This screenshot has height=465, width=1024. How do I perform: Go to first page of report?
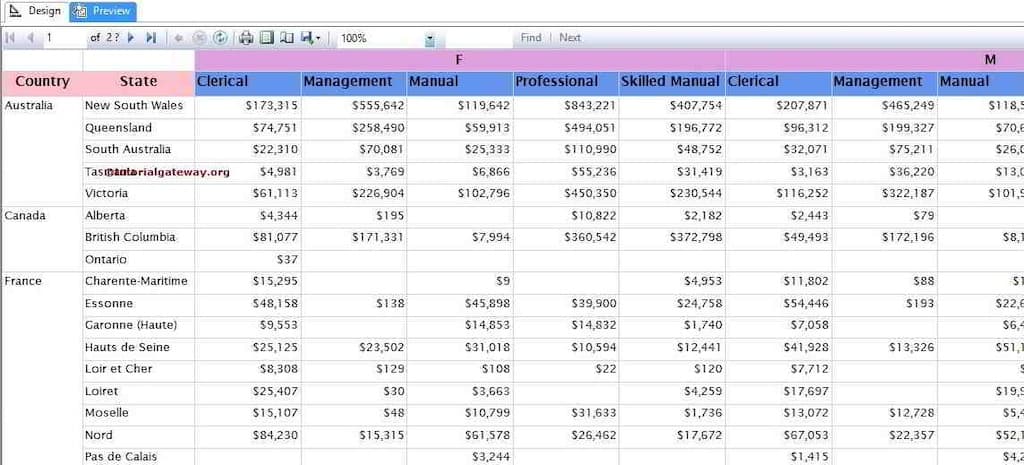pos(10,38)
